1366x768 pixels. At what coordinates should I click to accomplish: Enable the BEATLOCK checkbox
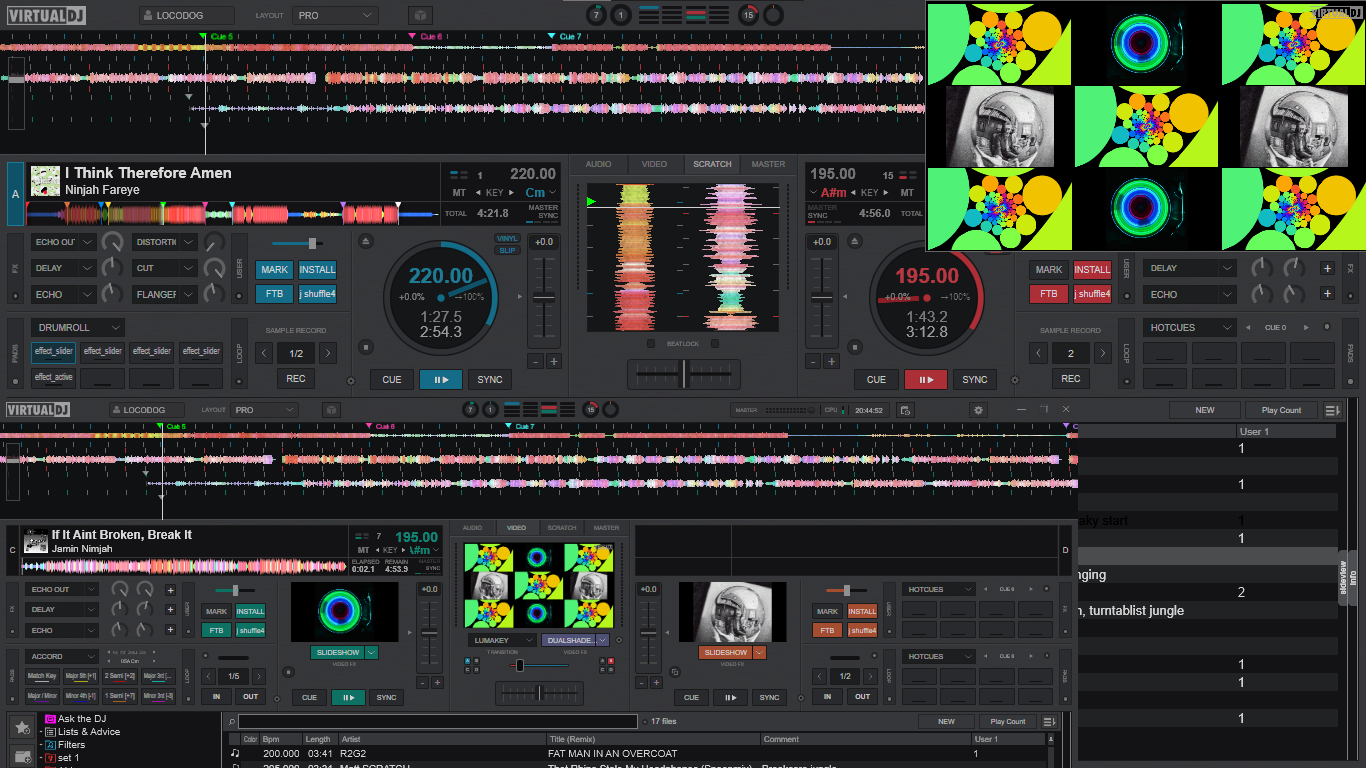click(651, 343)
